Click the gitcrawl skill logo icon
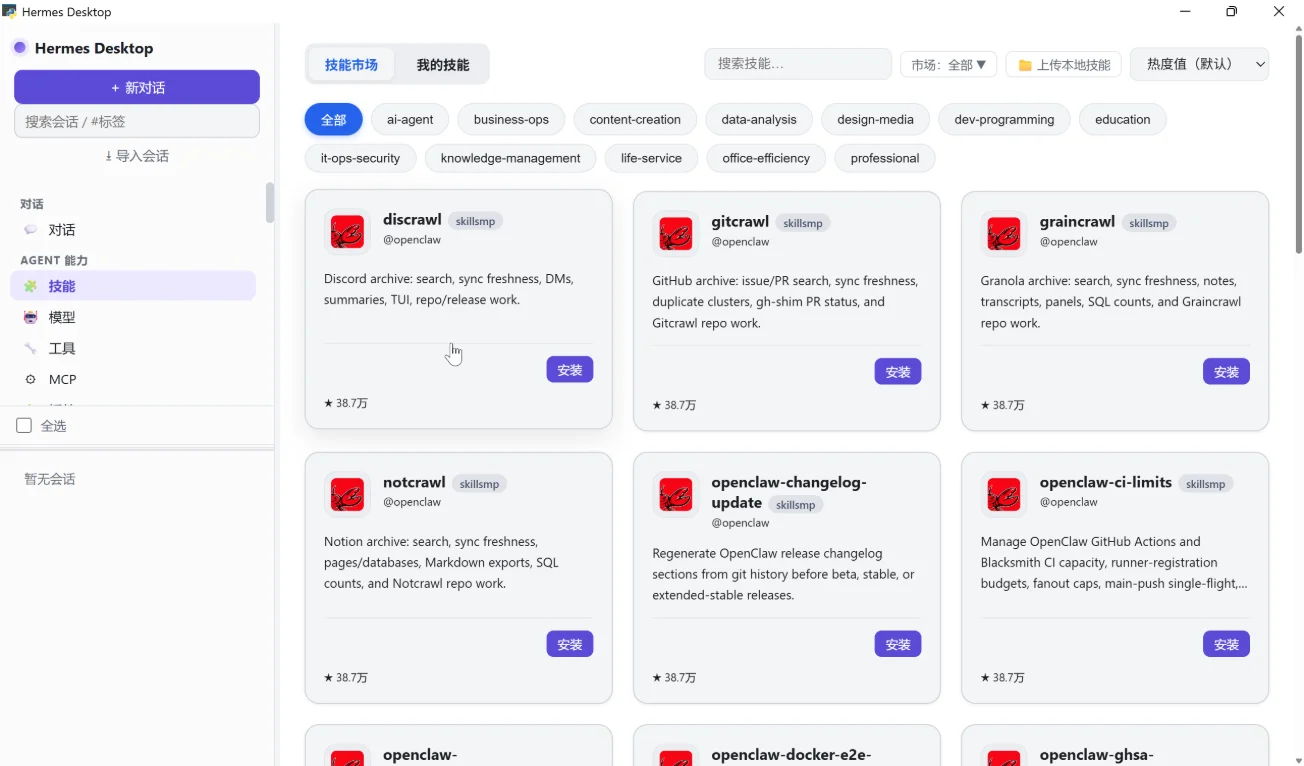 pyautogui.click(x=675, y=234)
